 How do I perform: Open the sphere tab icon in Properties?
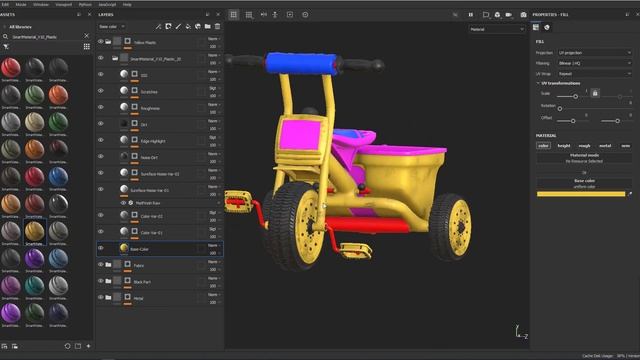(547, 27)
